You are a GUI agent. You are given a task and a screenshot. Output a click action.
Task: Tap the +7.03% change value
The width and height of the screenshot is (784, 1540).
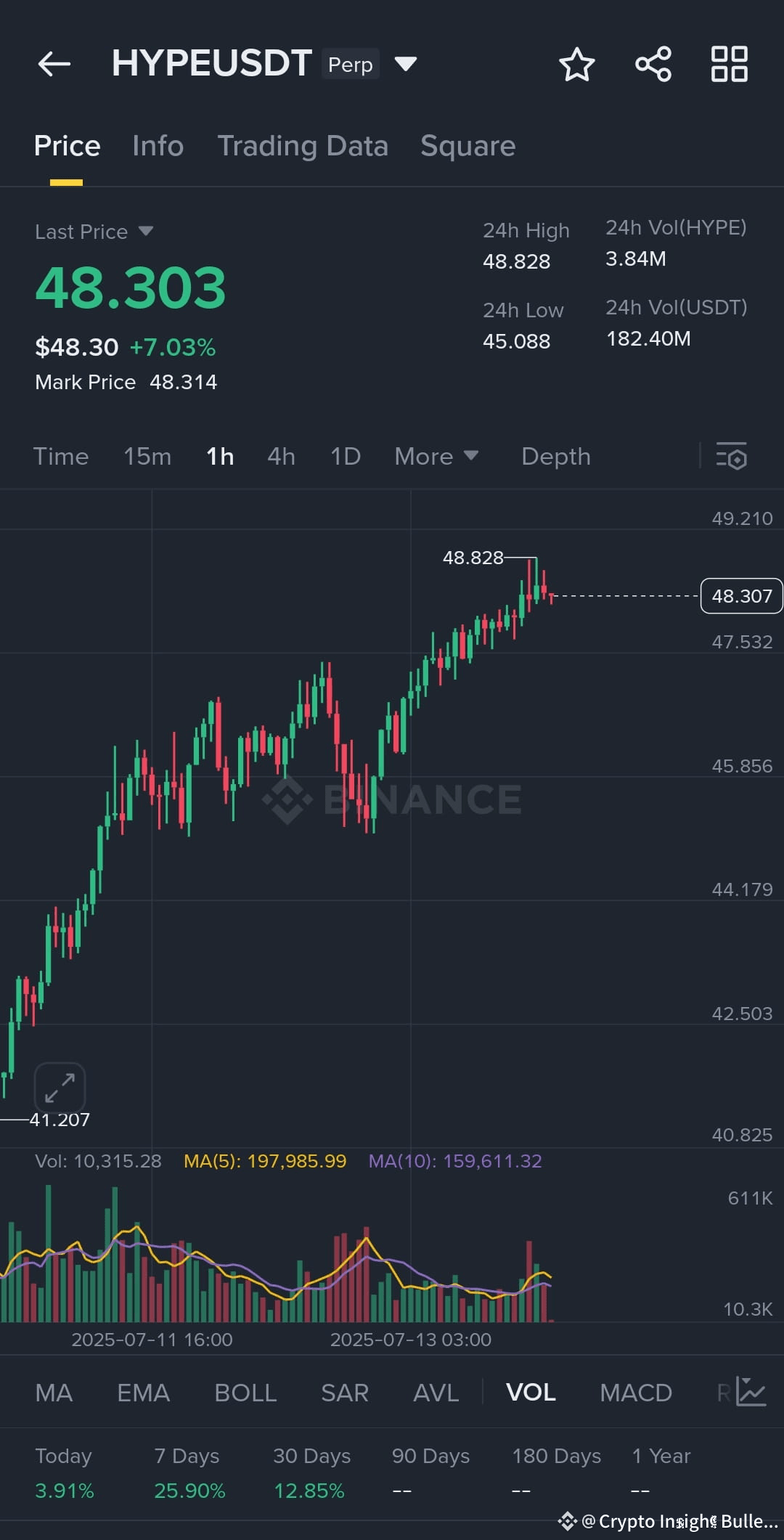[172, 347]
